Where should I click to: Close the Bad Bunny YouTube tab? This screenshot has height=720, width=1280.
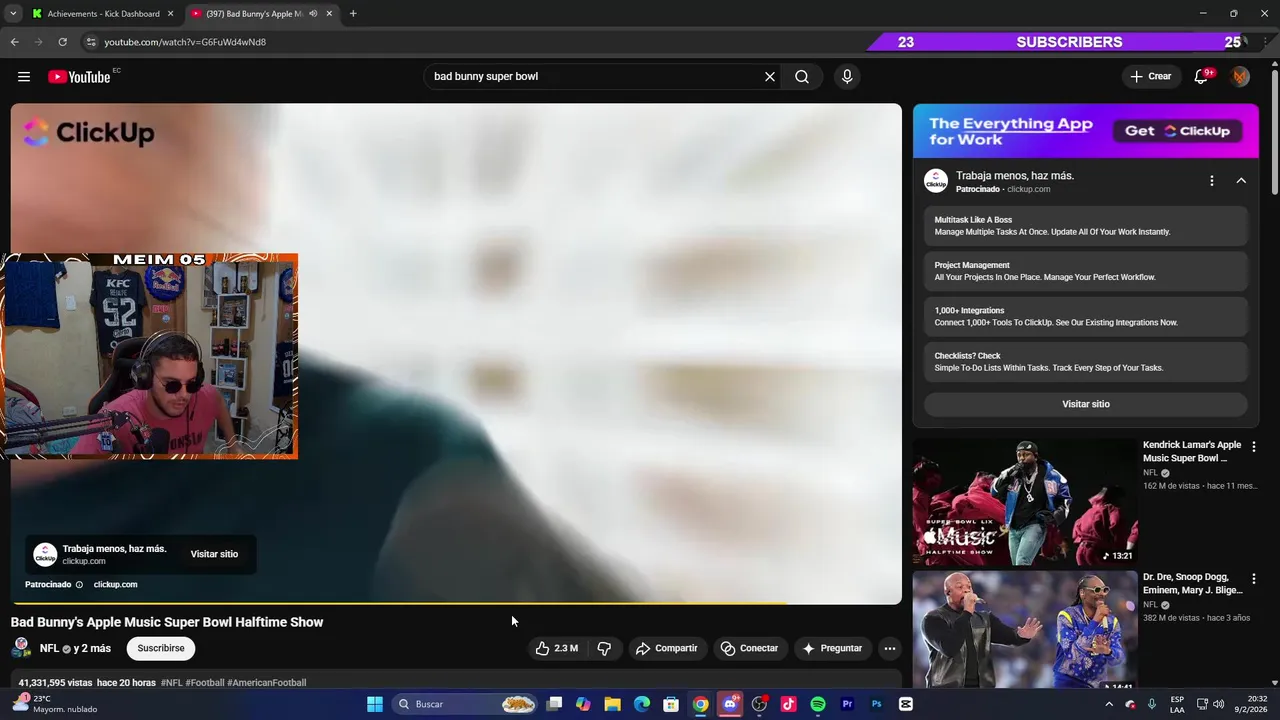329,14
